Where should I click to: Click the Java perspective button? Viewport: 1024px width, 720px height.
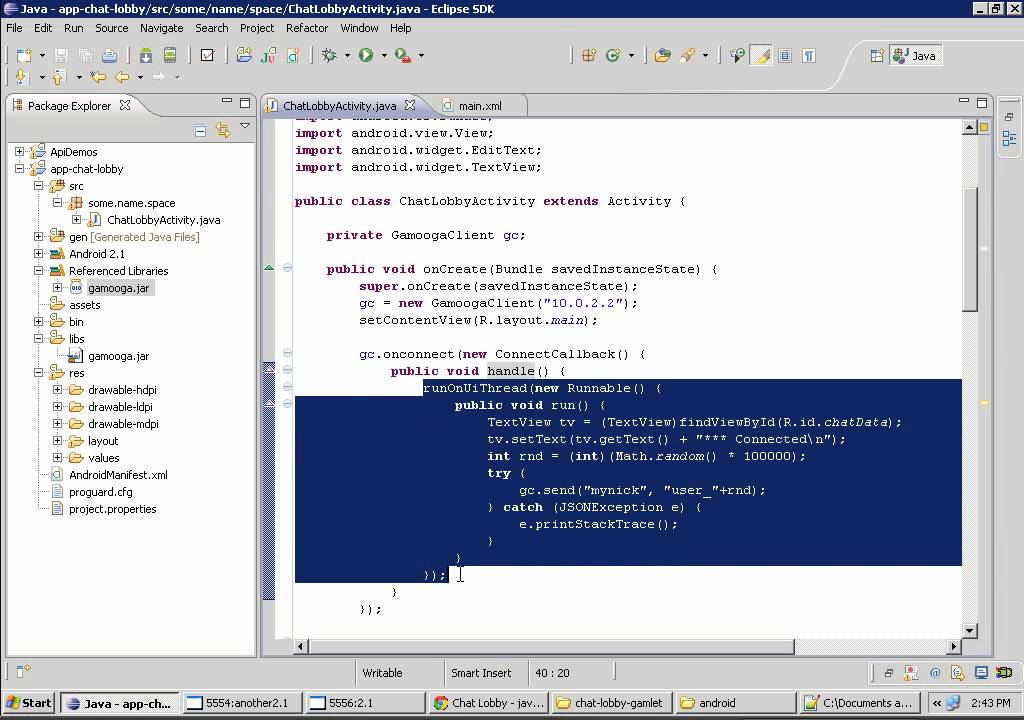click(x=916, y=56)
